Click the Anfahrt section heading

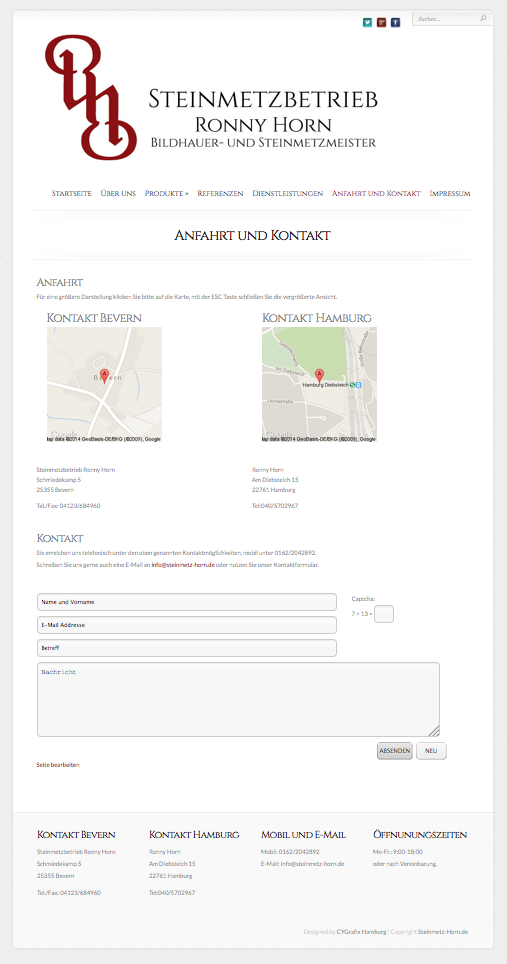pos(60,283)
